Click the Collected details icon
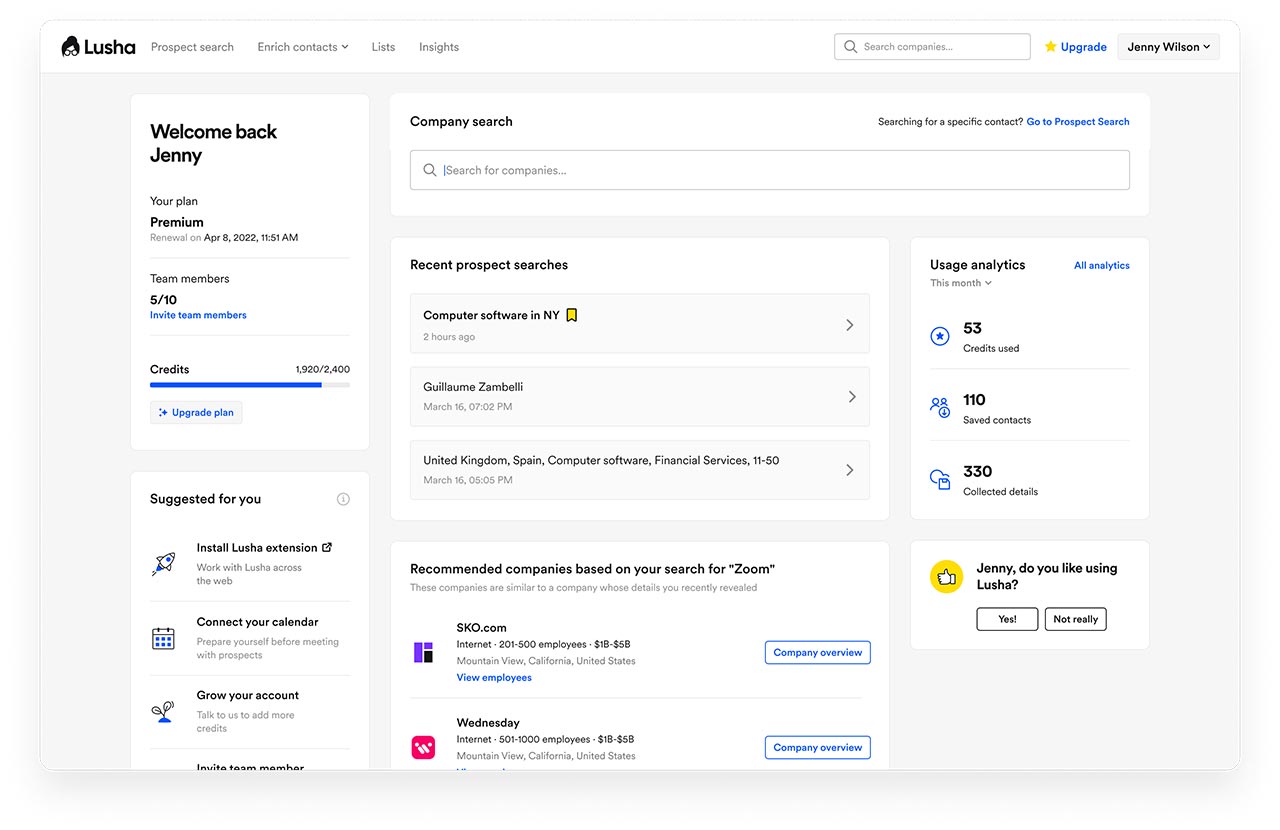This screenshot has height=830, width=1280. coord(940,480)
